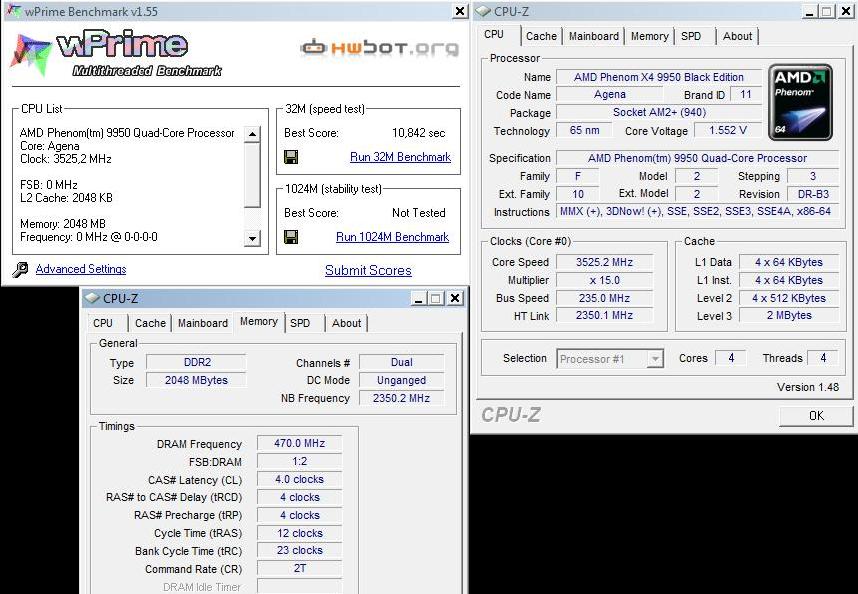Click the DC Mode value Unganged
The width and height of the screenshot is (858, 594).
pos(401,380)
